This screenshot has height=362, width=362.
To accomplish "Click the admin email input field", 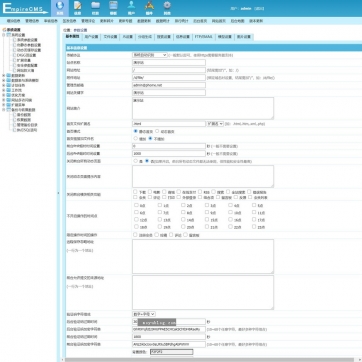I will coord(169,85).
